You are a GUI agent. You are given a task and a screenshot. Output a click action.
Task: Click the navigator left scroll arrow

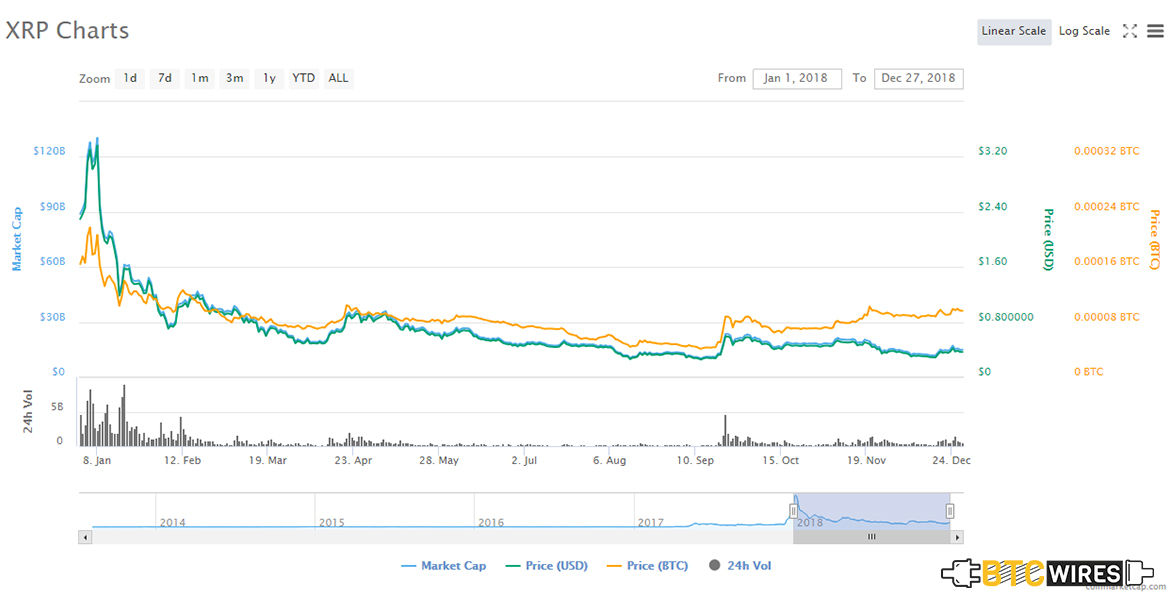(85, 537)
